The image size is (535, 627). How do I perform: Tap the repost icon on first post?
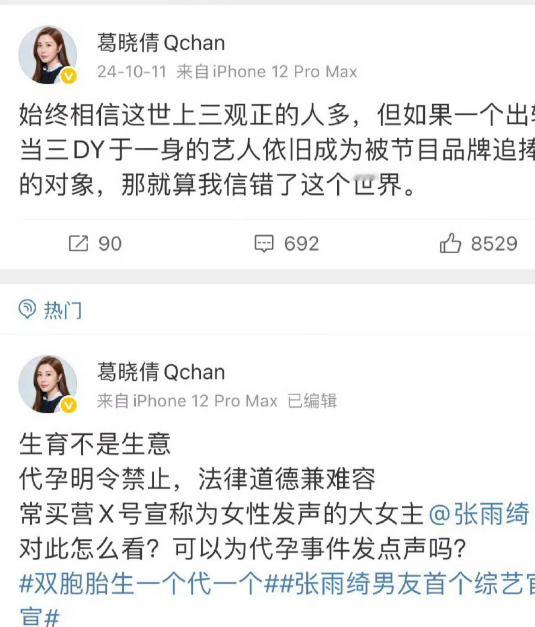tap(78, 244)
